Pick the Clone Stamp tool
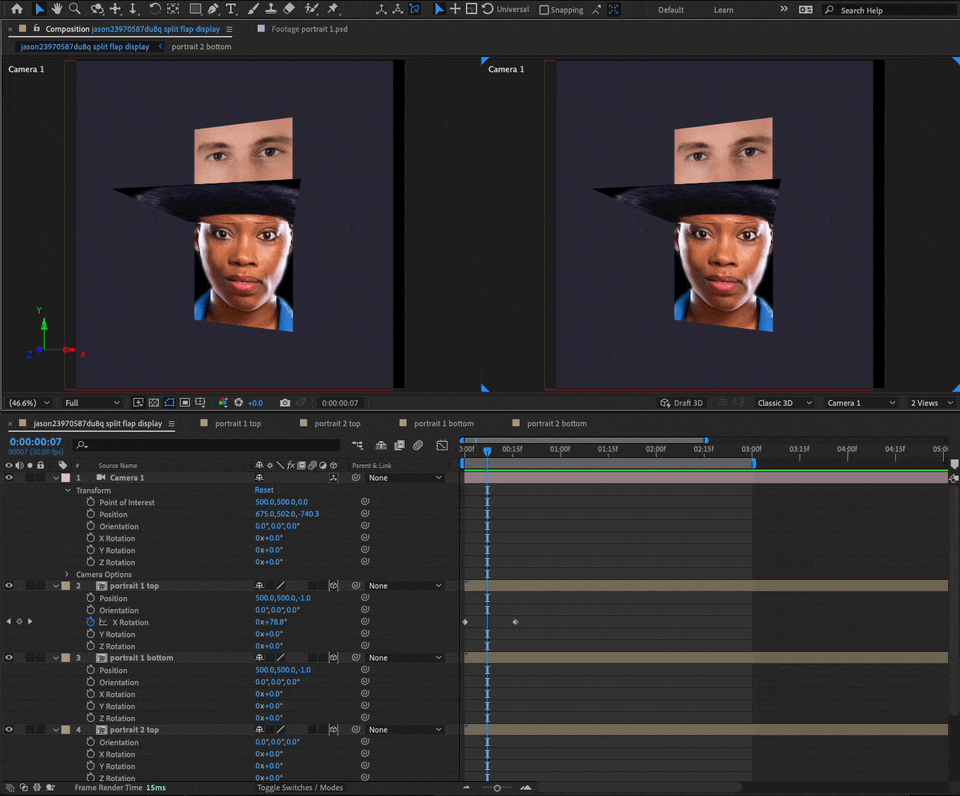This screenshot has width=960, height=796. pos(270,10)
